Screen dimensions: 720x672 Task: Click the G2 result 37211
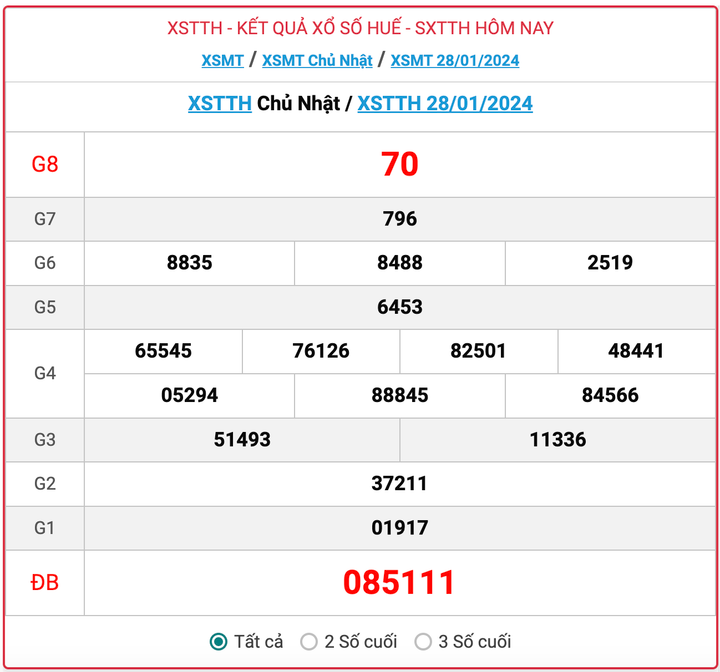[x=399, y=483]
